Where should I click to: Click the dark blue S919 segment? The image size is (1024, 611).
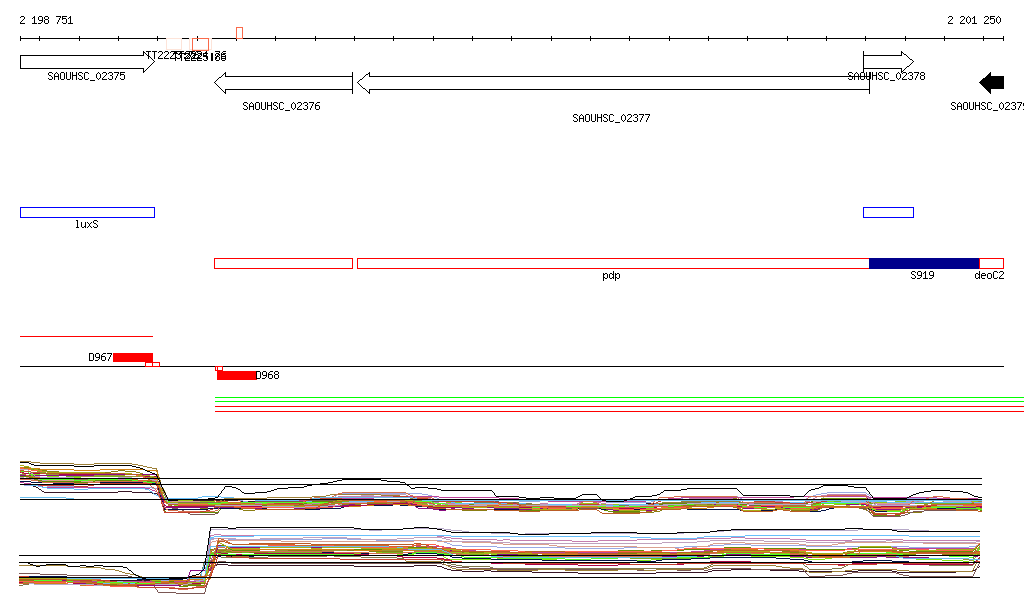pos(923,263)
